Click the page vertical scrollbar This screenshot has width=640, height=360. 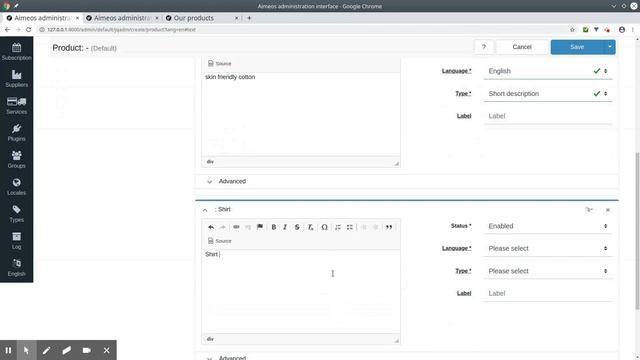click(637, 231)
